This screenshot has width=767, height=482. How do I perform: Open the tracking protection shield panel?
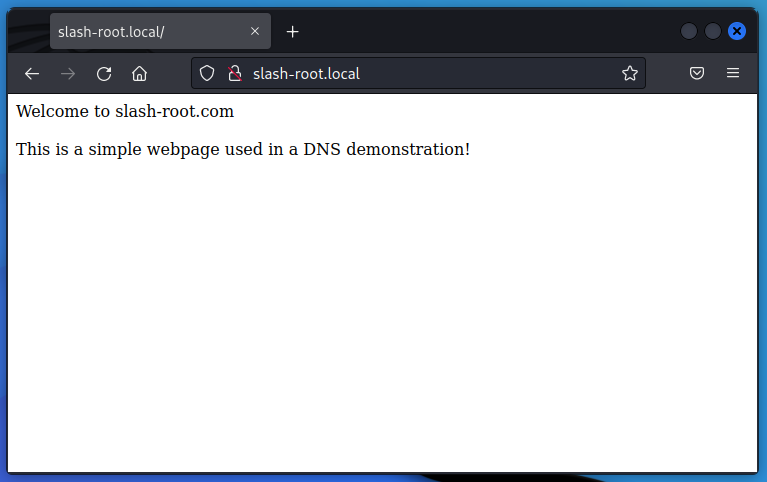207,73
